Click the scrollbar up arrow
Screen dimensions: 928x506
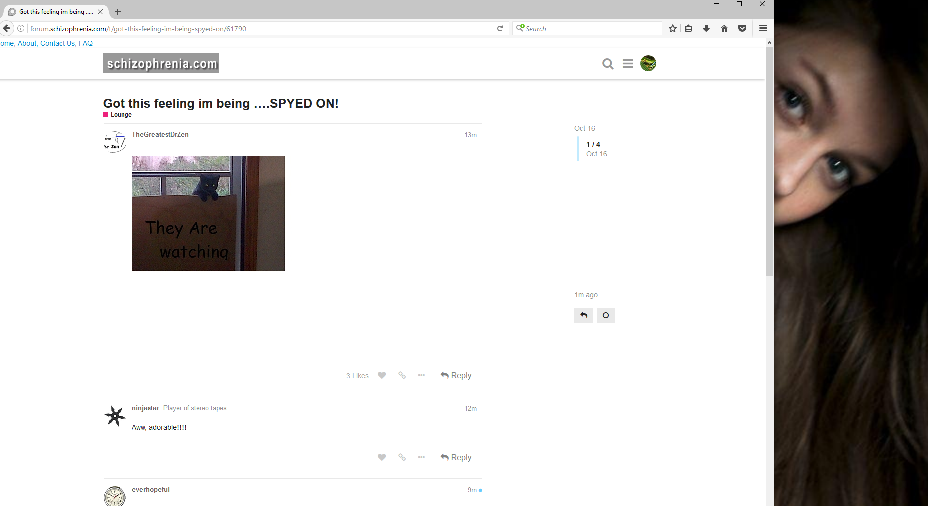[x=769, y=43]
